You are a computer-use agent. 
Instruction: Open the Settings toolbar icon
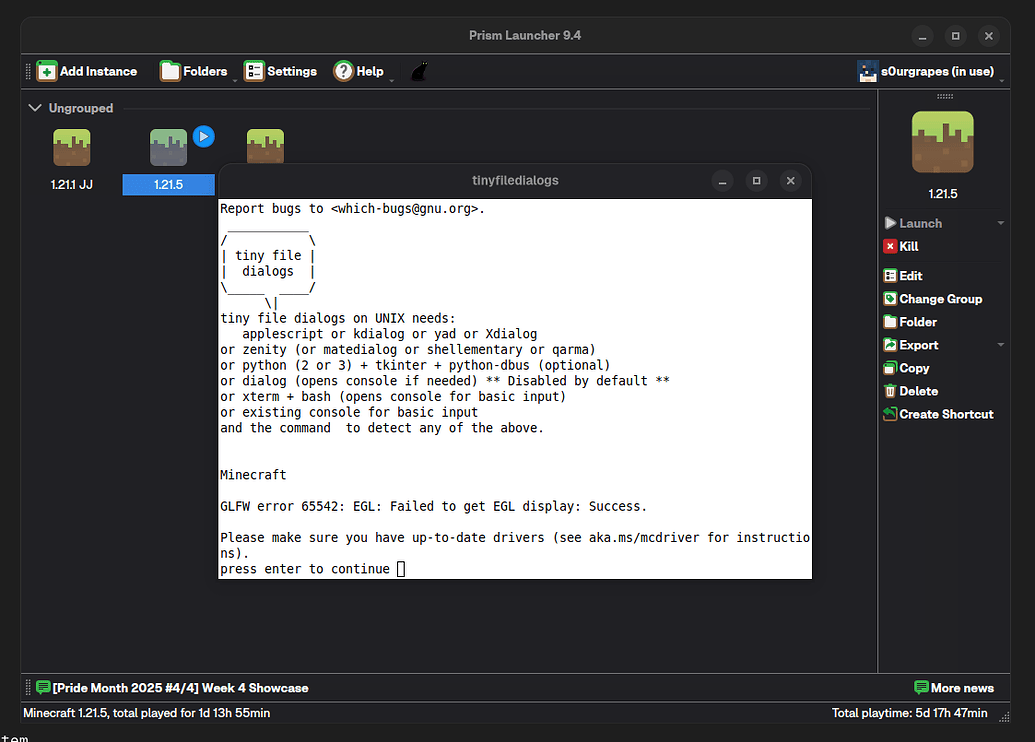pyautogui.click(x=254, y=71)
